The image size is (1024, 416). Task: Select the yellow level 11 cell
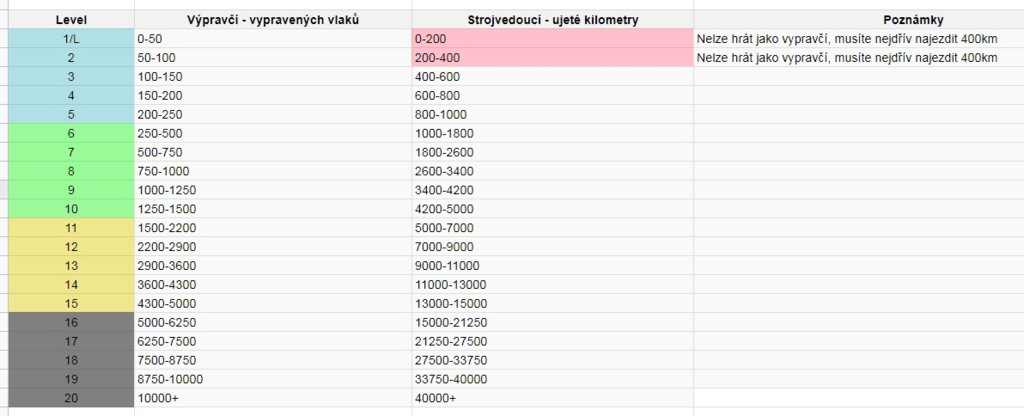pyautogui.click(x=71, y=228)
